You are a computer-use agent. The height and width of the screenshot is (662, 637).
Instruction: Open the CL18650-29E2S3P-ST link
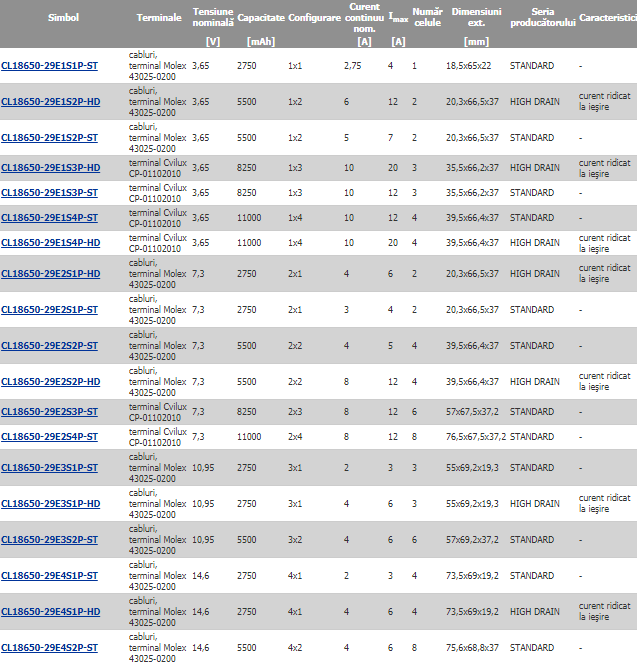(x=49, y=412)
